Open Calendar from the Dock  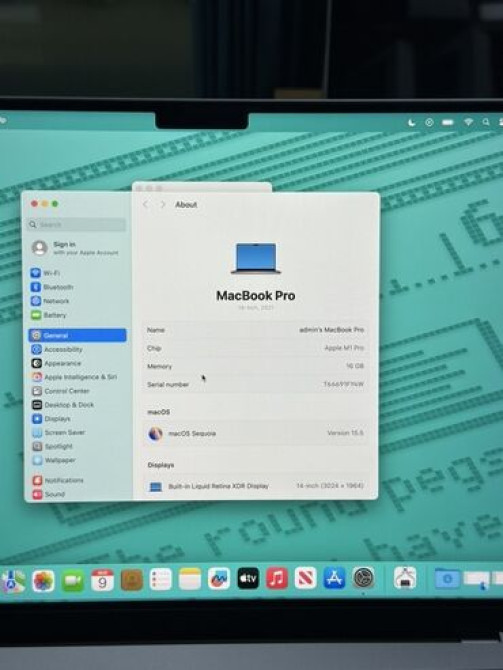point(102,580)
